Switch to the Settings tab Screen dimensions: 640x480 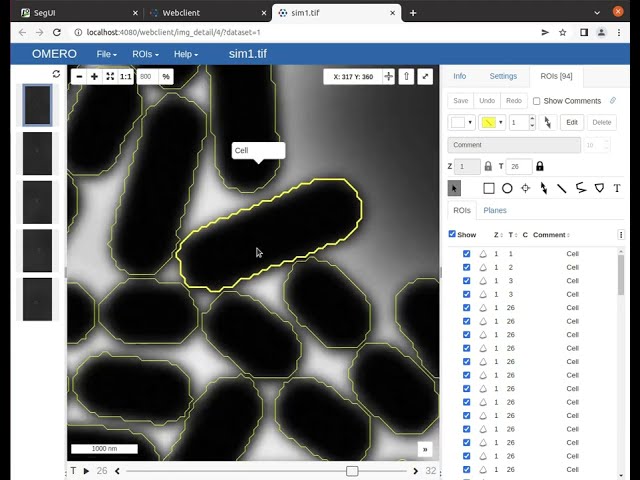coord(503,76)
